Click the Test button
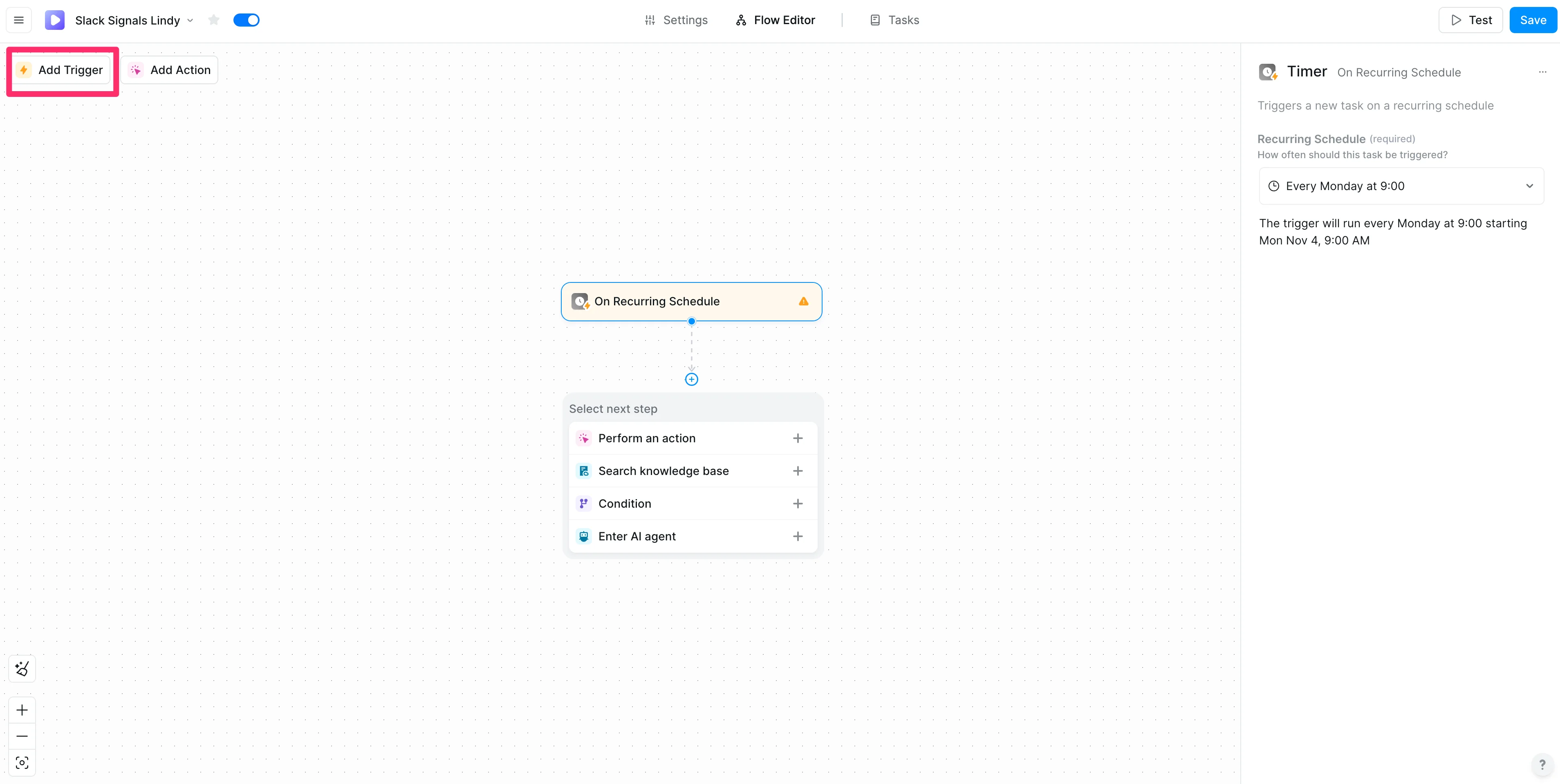The image size is (1560, 784). pos(1470,20)
